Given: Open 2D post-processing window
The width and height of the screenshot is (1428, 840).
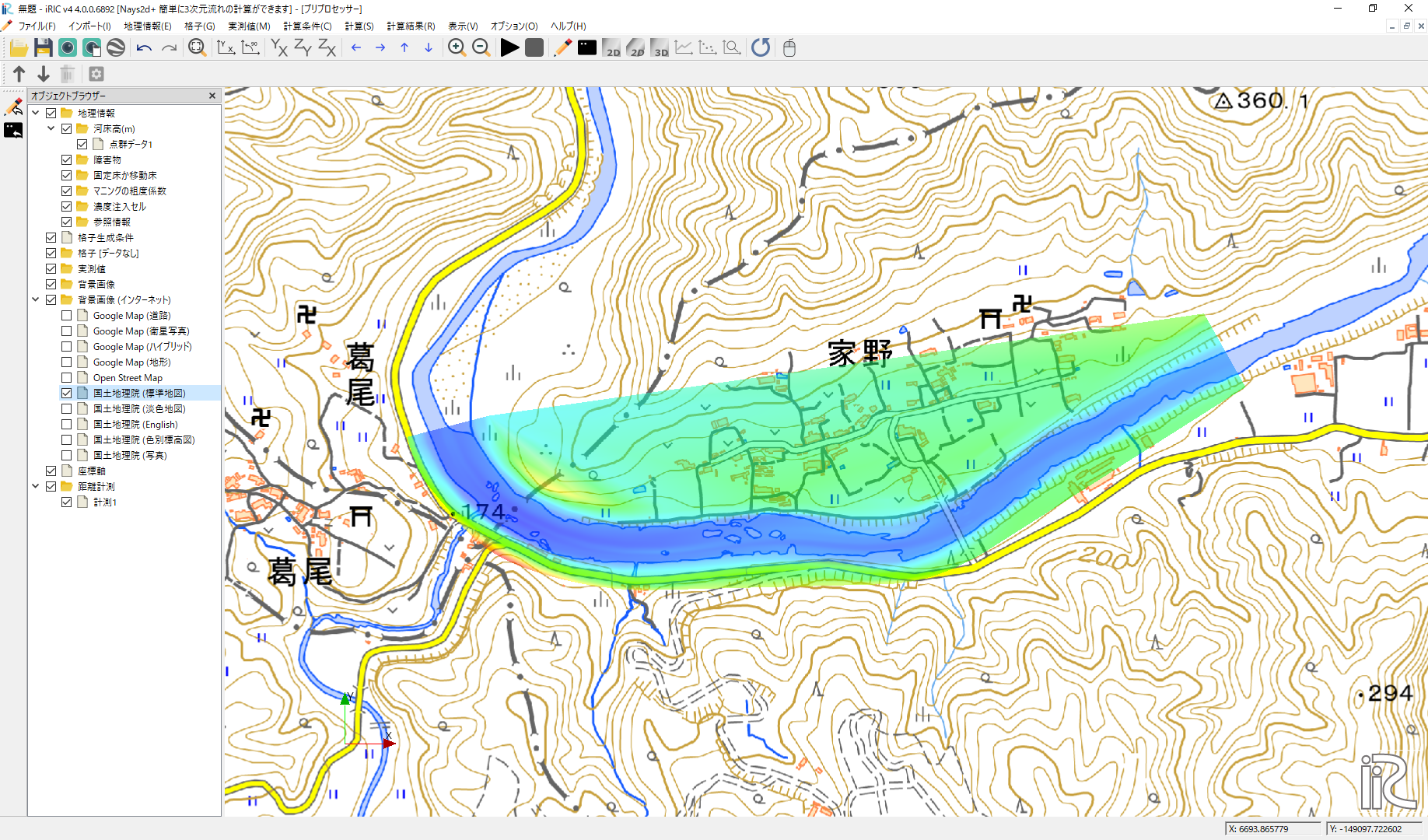Looking at the screenshot, I should coord(611,48).
